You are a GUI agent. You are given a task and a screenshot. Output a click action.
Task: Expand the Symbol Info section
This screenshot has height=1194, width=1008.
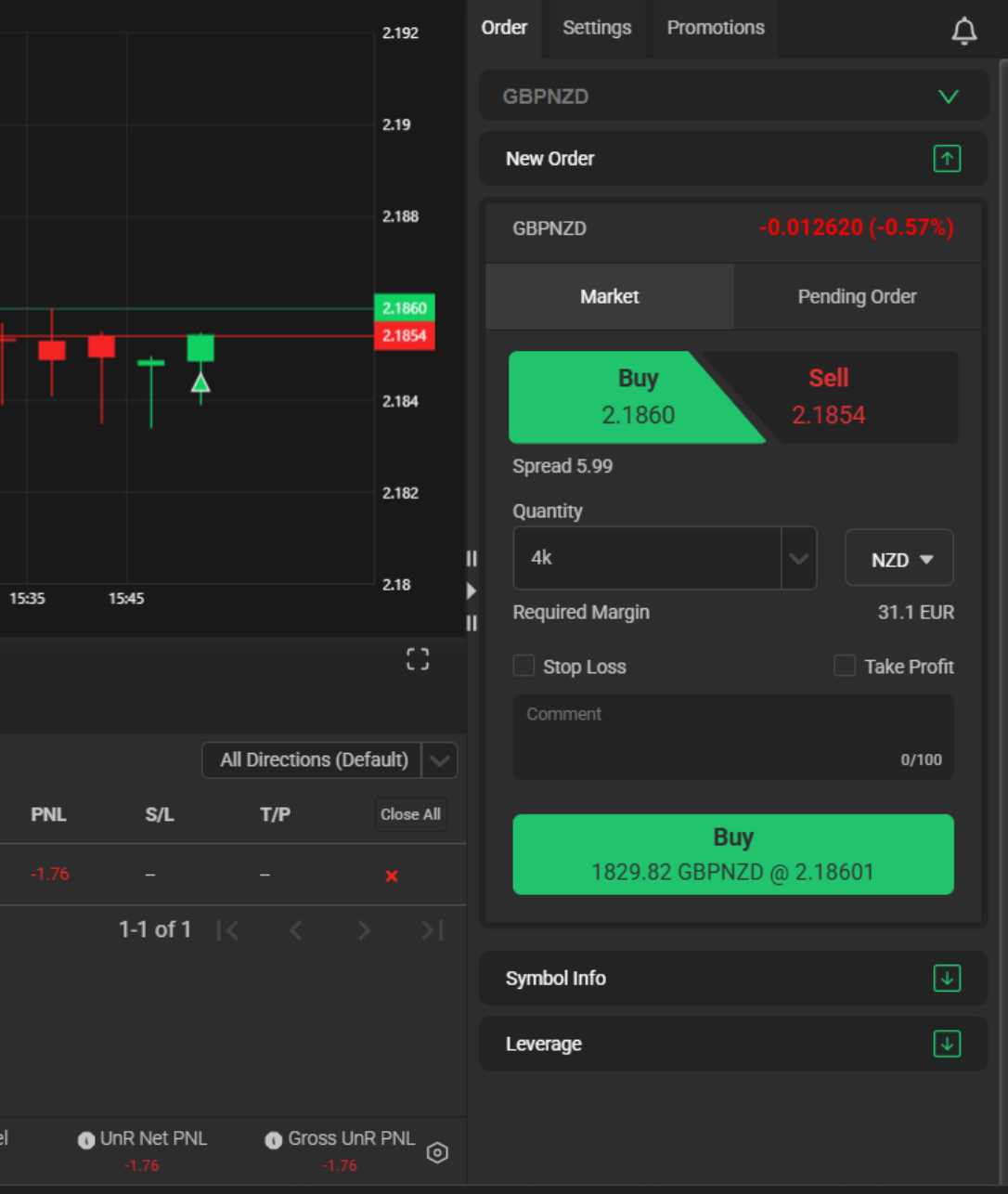[x=947, y=979]
